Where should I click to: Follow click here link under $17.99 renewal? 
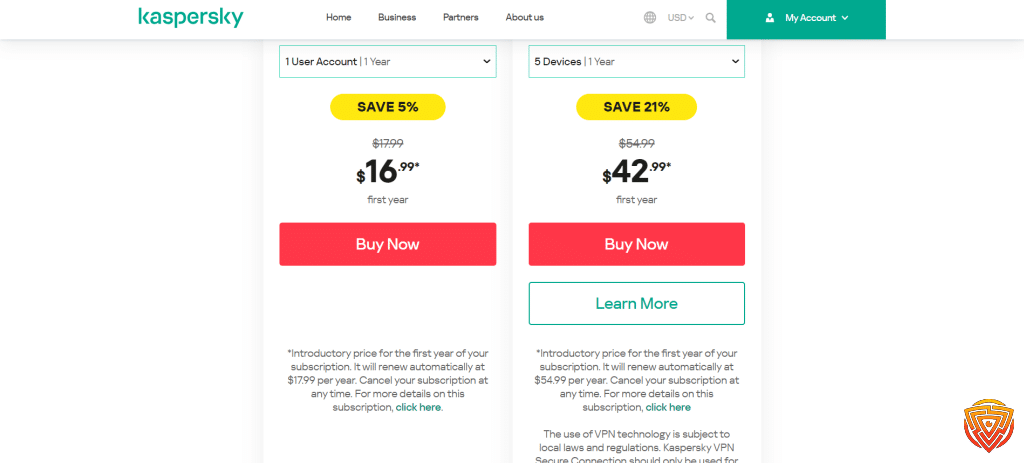point(419,407)
